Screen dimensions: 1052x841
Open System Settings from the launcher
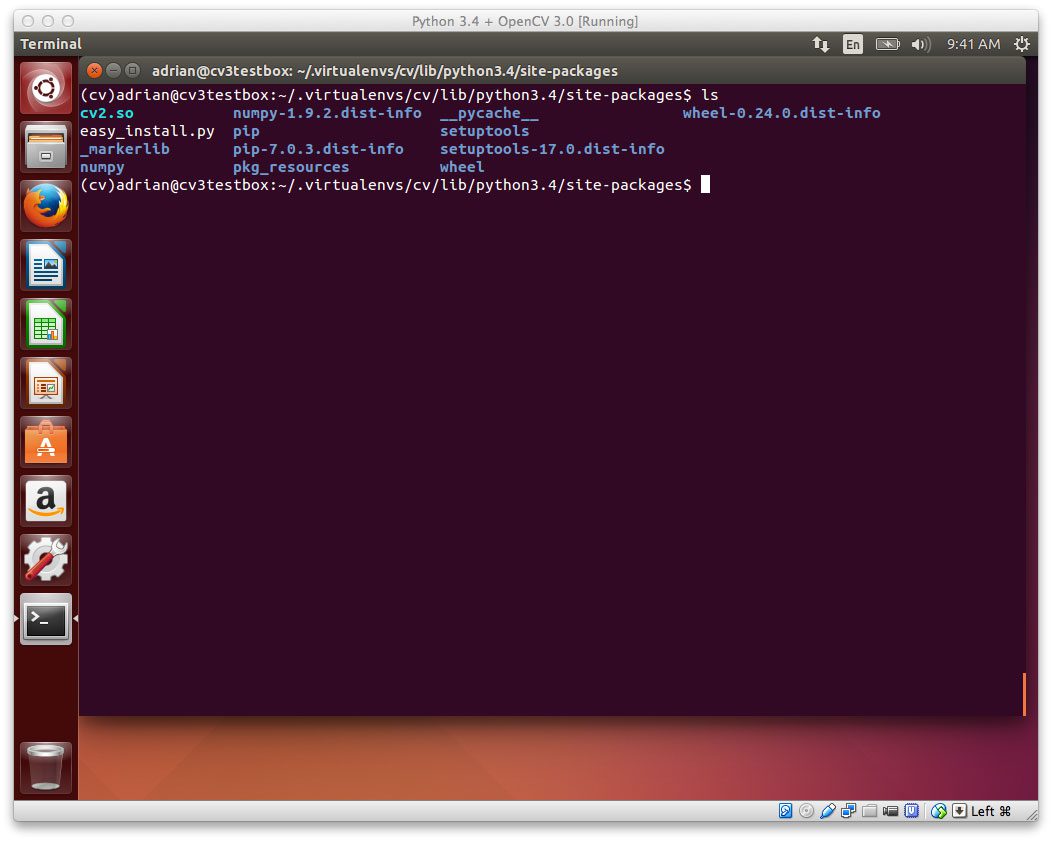pyautogui.click(x=45, y=559)
